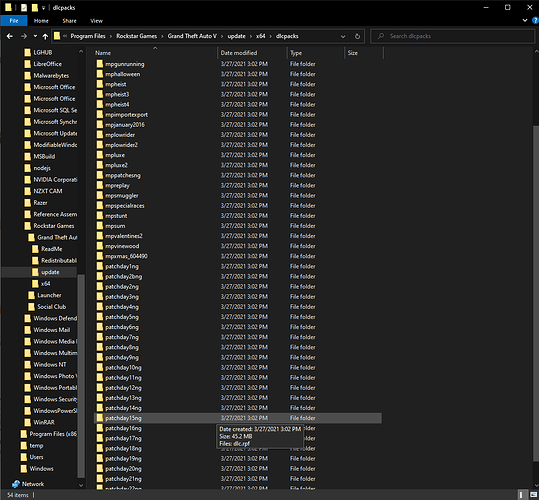Select the mpspecialraces folder icon
Viewport: 539px width, 500px height.
(100, 205)
